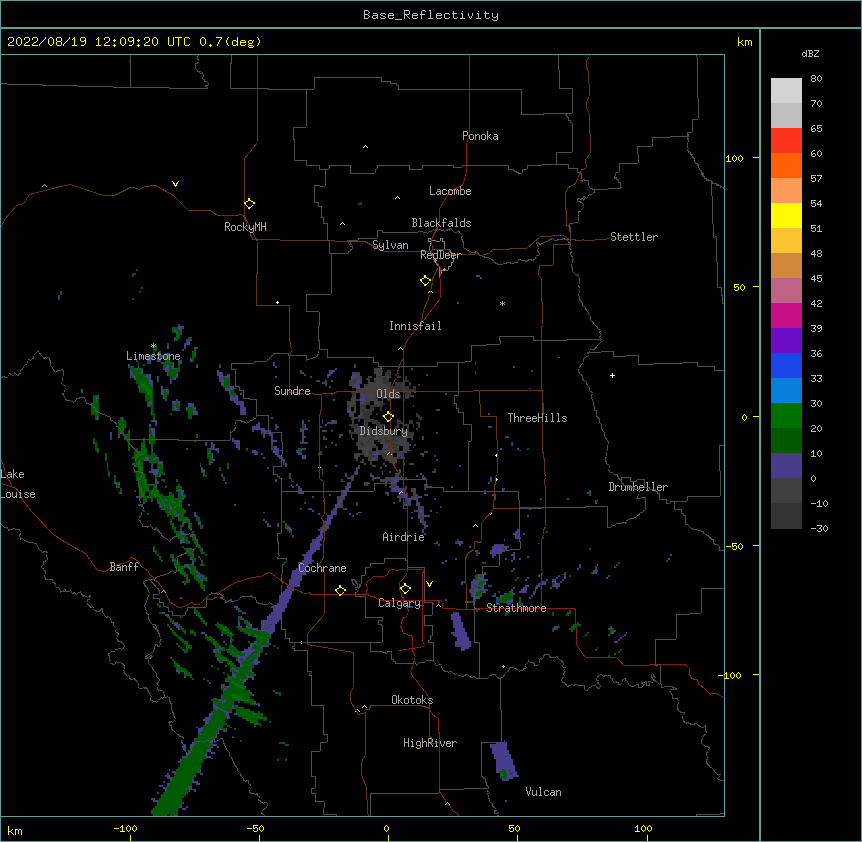Pick the bright green 20-30 dBZ legend swatch

[x=786, y=416]
